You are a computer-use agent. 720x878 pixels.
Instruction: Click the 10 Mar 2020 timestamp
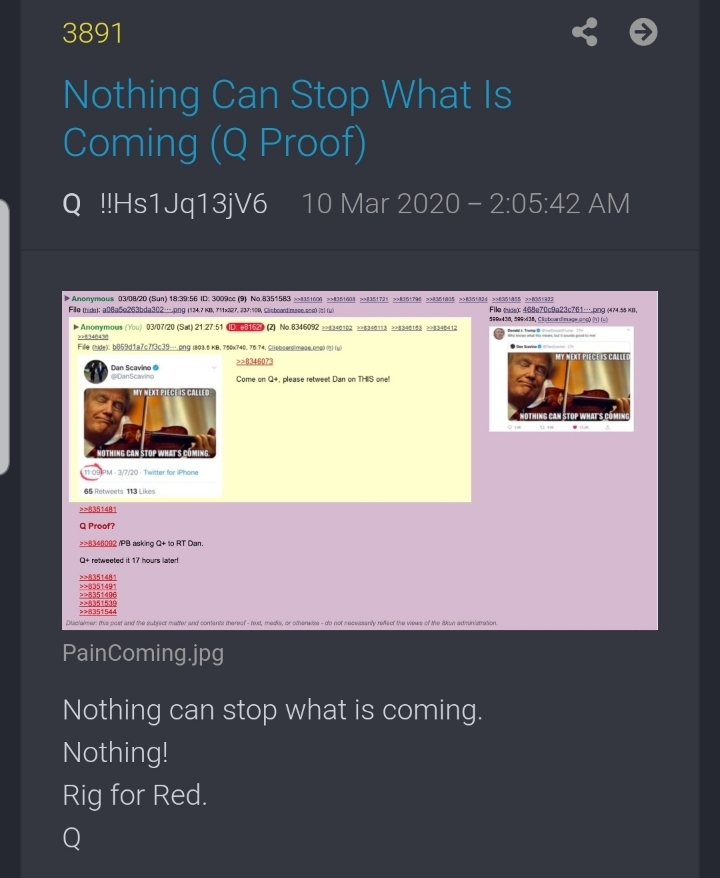click(x=466, y=203)
